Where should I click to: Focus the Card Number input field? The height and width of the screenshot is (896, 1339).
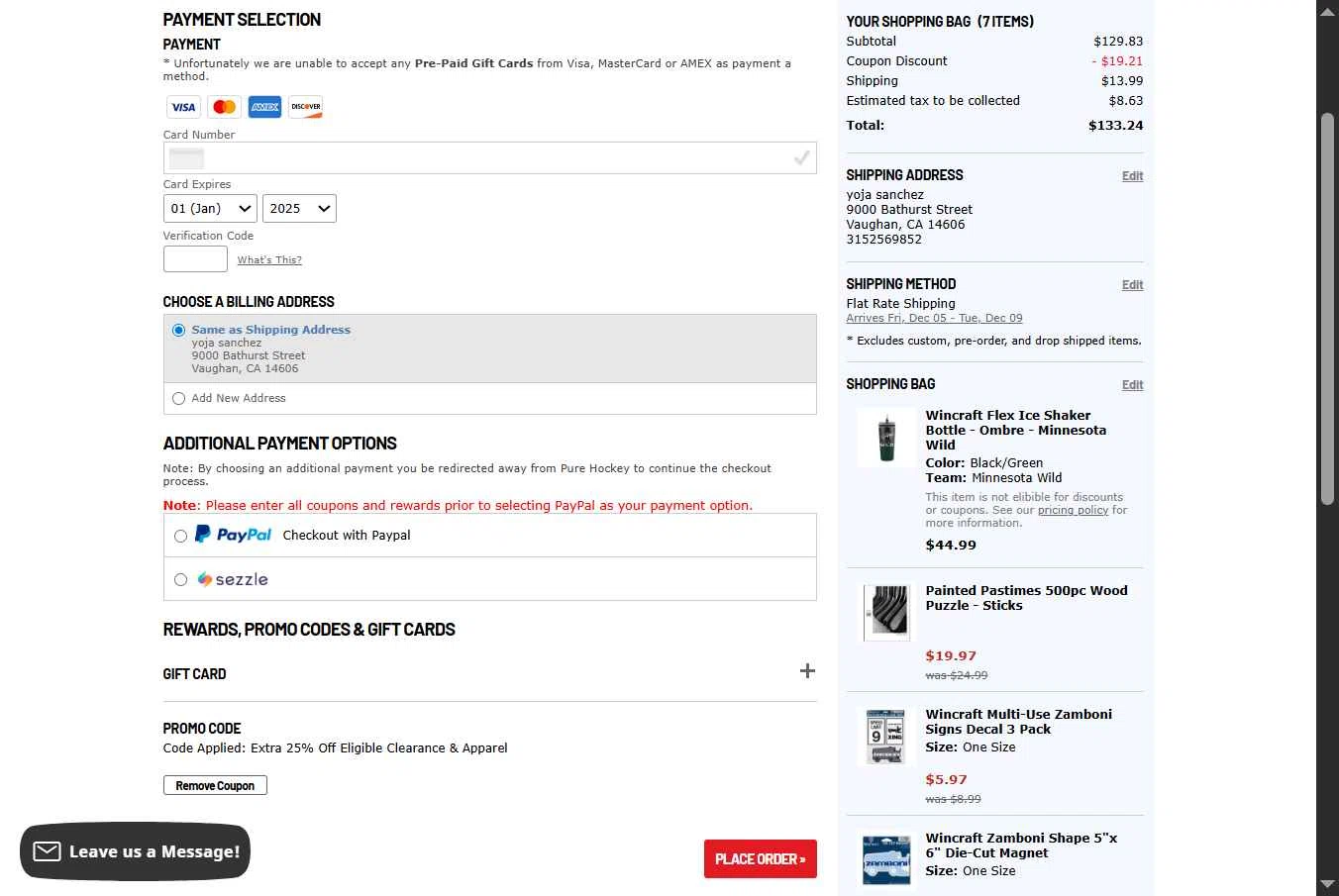tap(489, 157)
